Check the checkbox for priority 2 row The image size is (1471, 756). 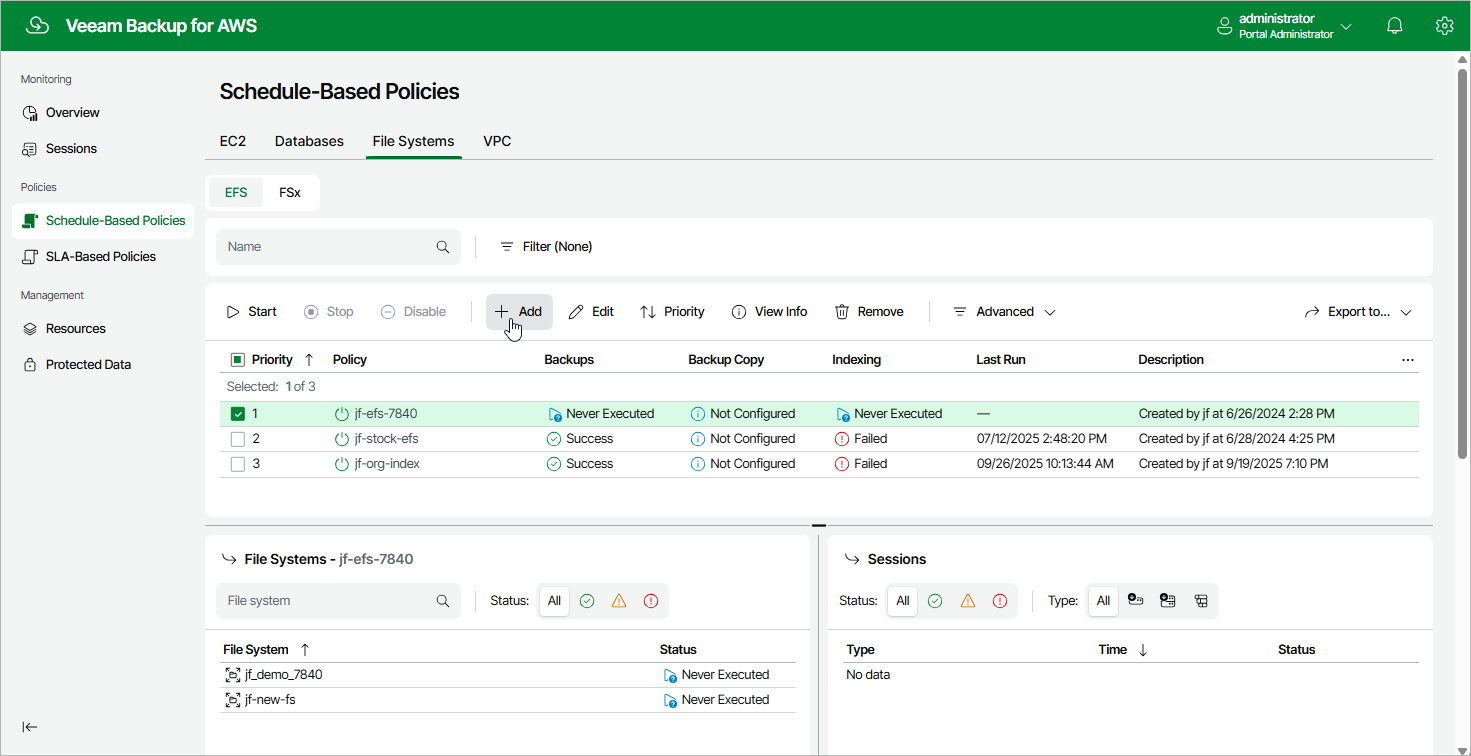click(x=238, y=439)
